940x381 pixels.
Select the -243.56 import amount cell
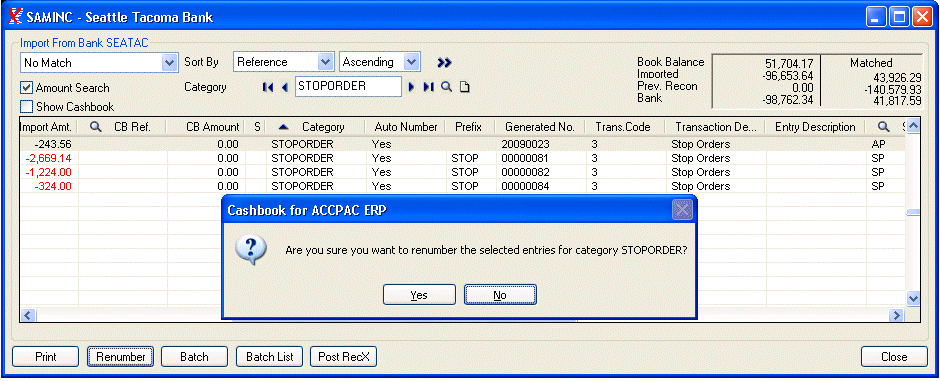(49, 144)
